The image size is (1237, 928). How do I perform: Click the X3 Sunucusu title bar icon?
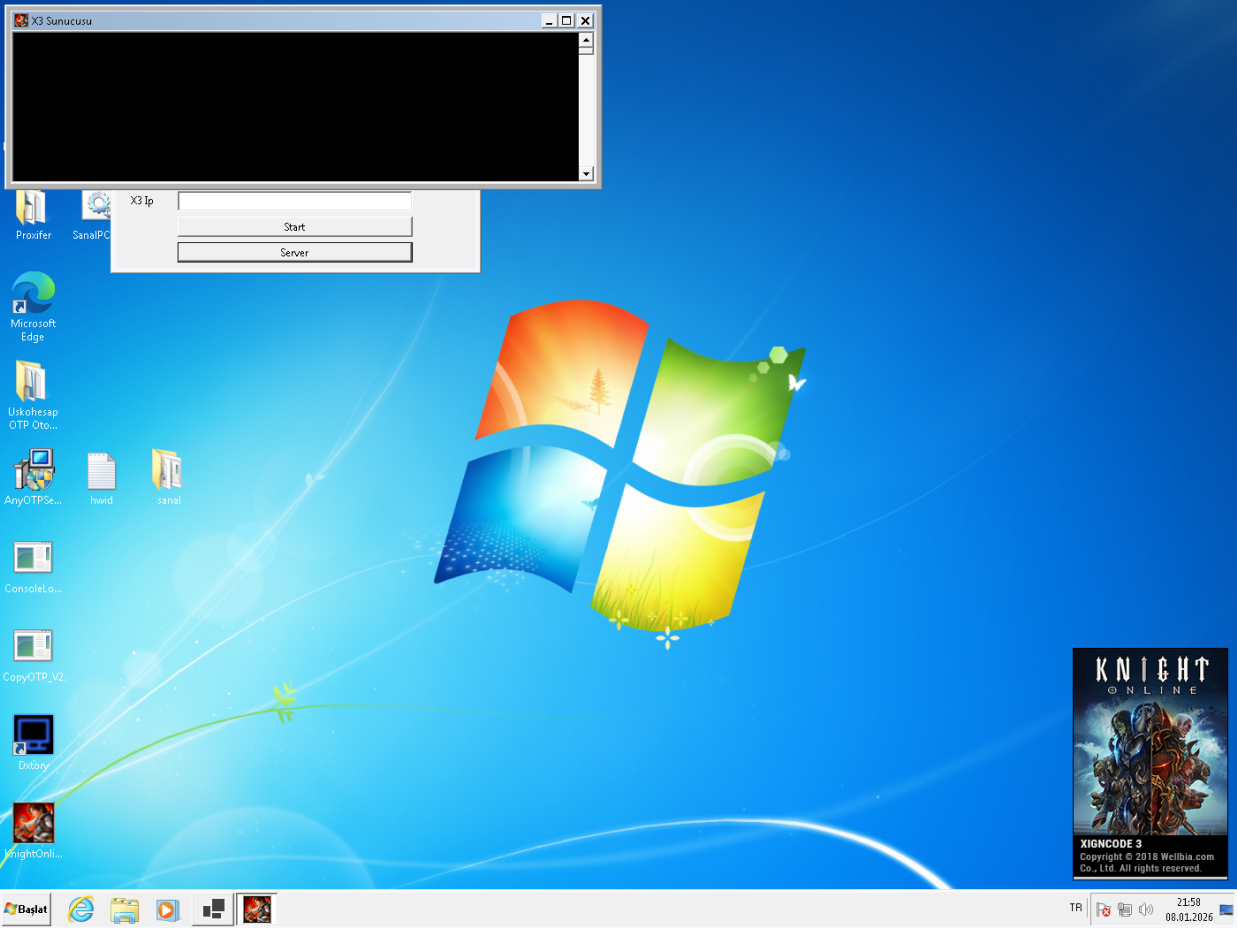[21, 20]
